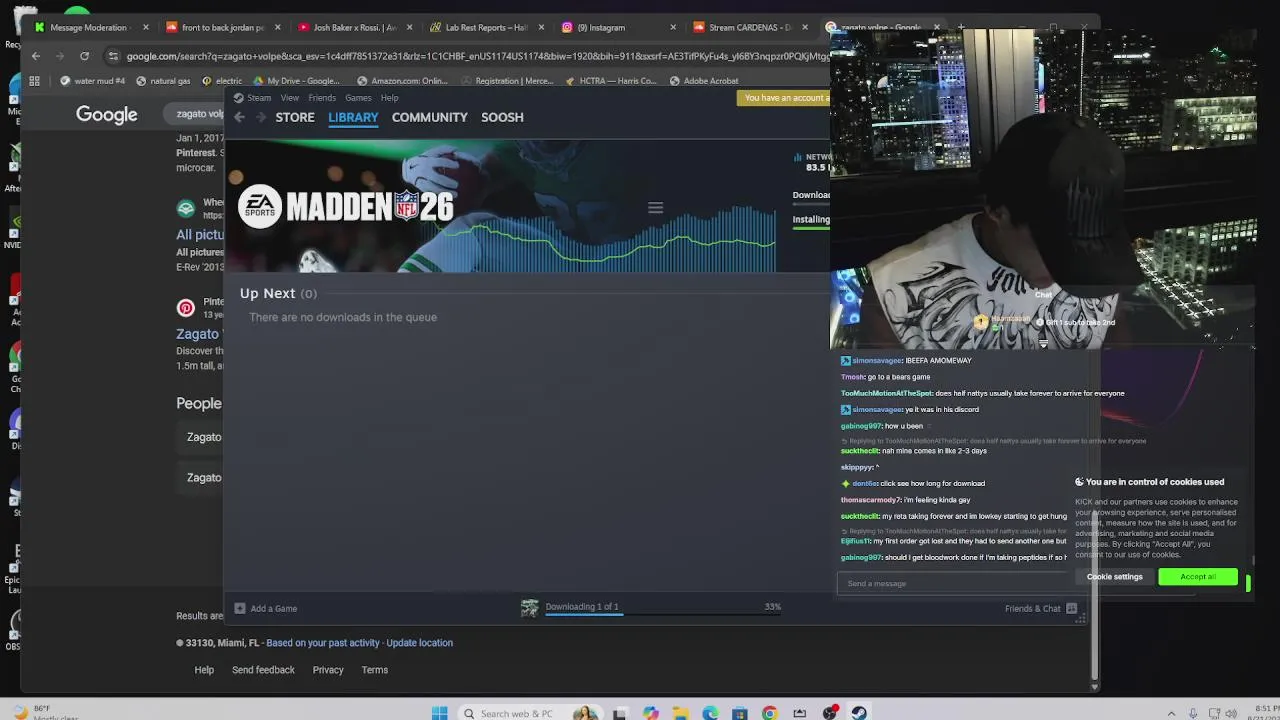Image resolution: width=1280 pixels, height=720 pixels.
Task: Switch to the Steam LIBRARY tab
Action: coord(353,117)
